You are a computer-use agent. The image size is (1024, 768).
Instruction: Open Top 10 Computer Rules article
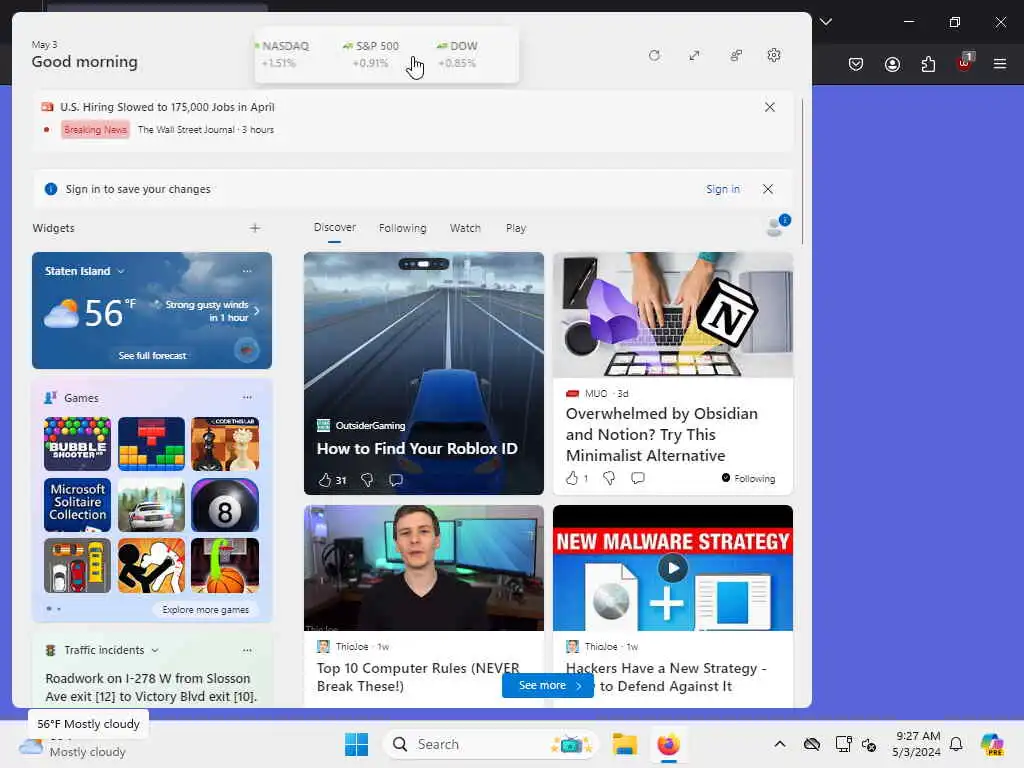(x=418, y=677)
